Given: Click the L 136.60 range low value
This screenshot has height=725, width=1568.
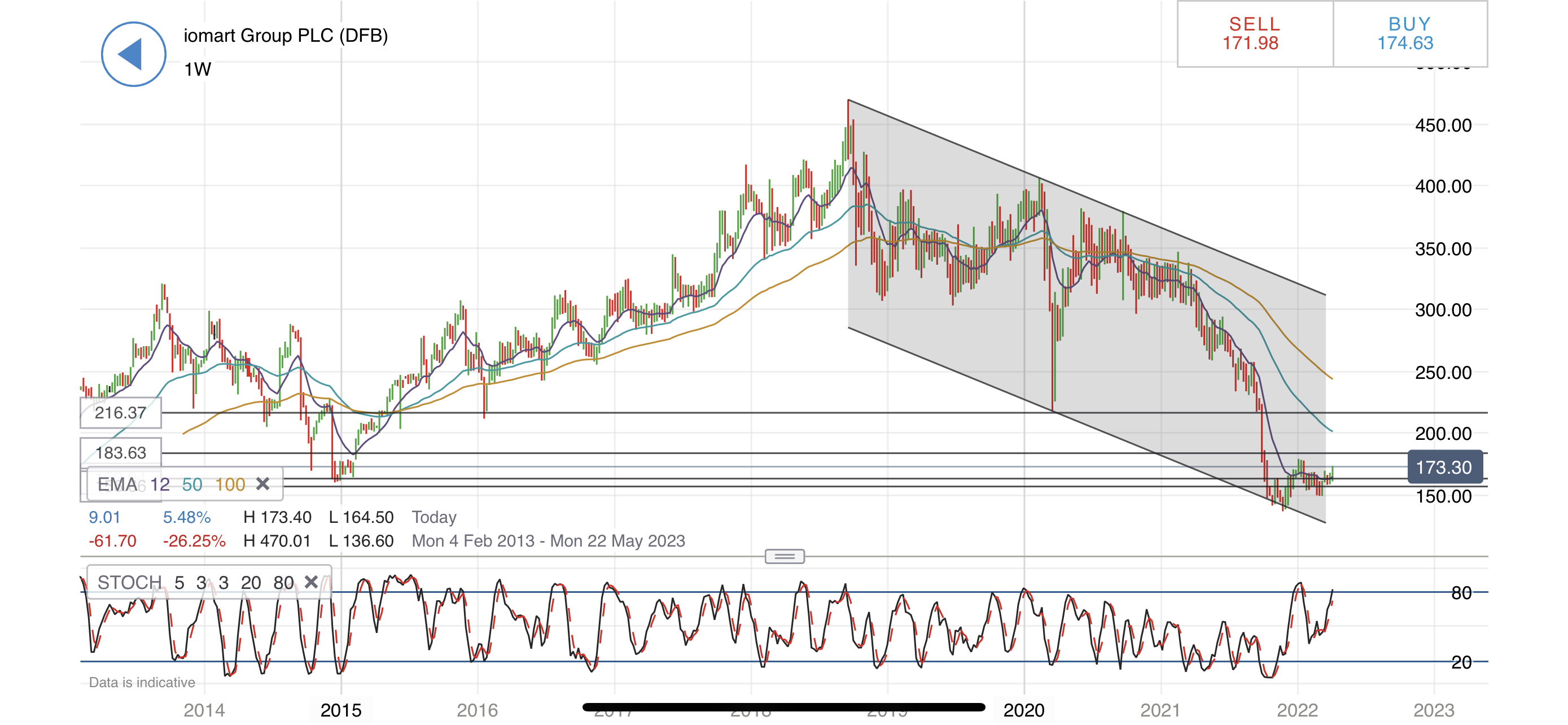Looking at the screenshot, I should click(362, 540).
